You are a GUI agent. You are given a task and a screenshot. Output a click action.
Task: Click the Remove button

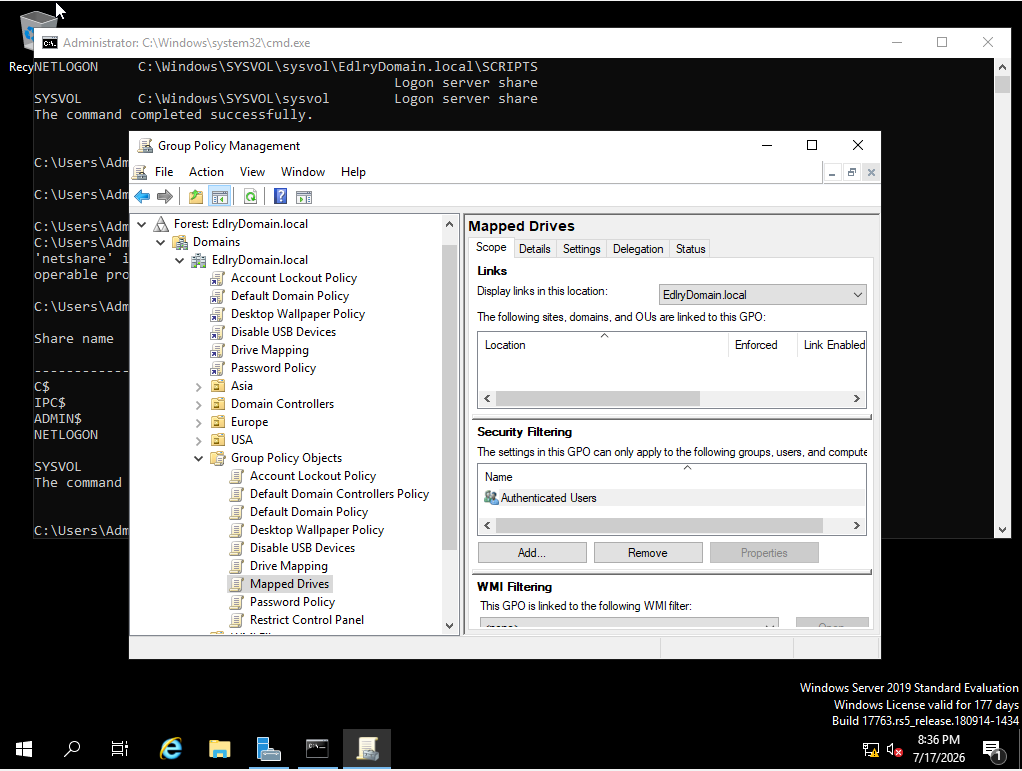[648, 553]
